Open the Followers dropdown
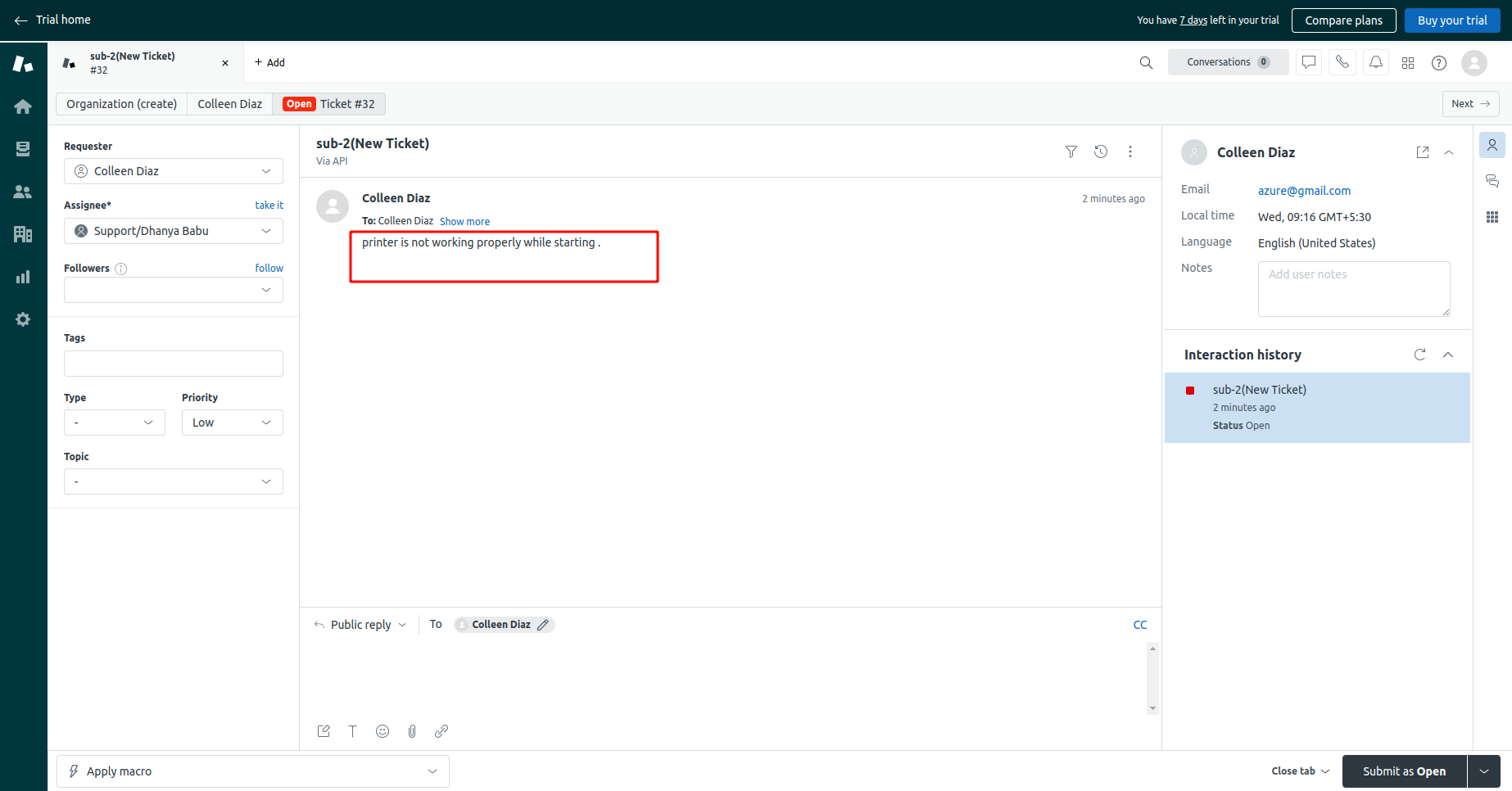The height and width of the screenshot is (791, 1512). pos(174,290)
